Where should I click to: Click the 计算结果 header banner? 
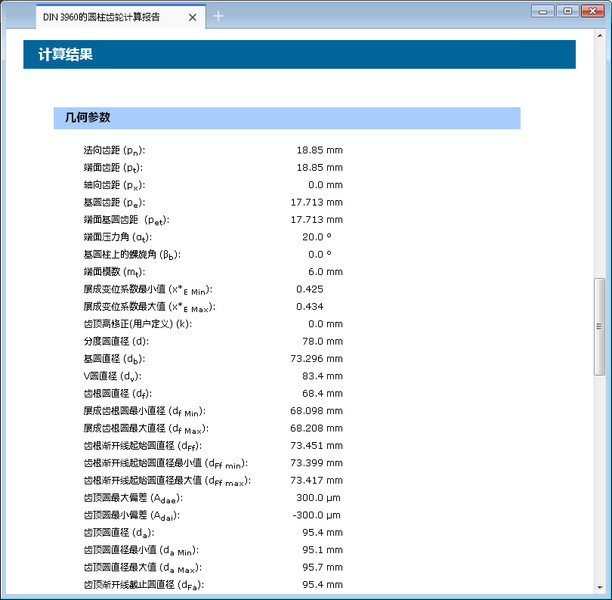pos(299,55)
